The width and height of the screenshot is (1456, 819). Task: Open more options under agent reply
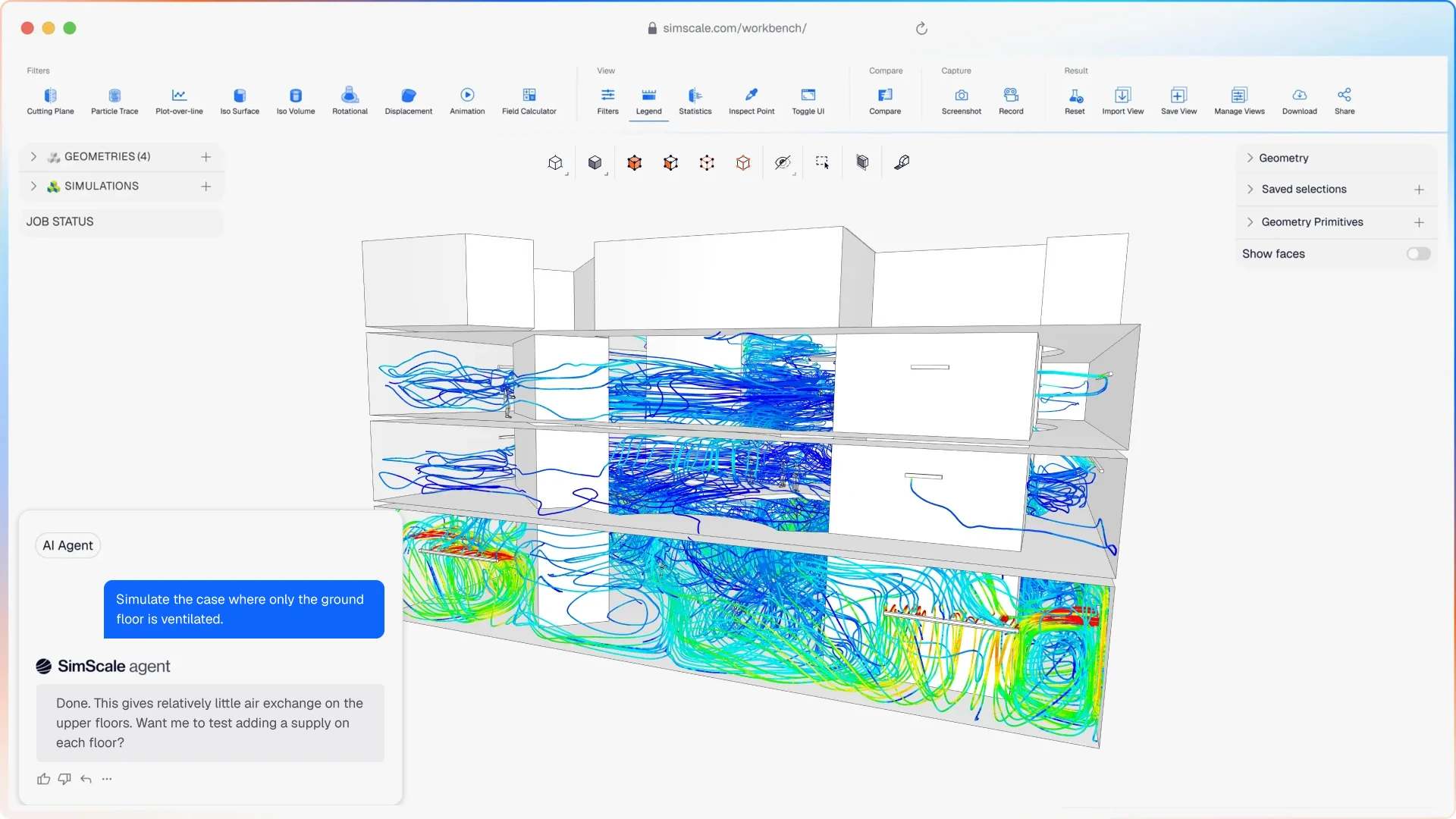[x=107, y=779]
